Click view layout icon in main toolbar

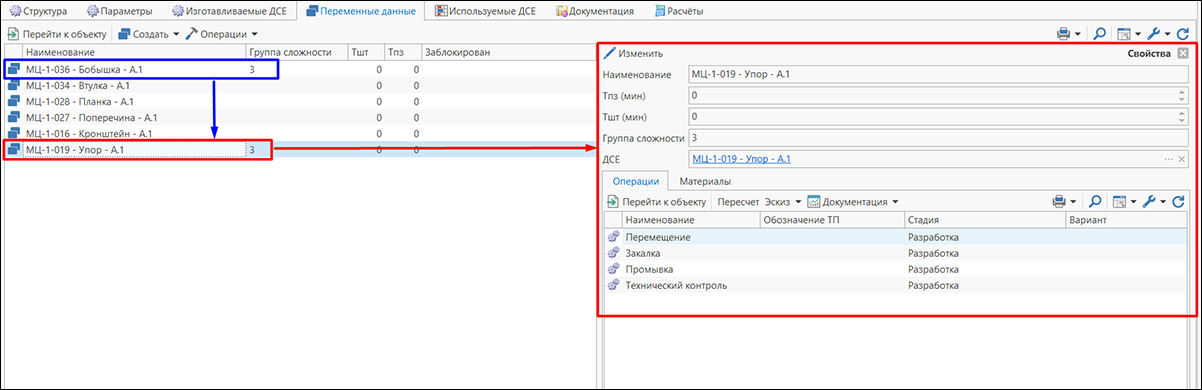[1124, 34]
